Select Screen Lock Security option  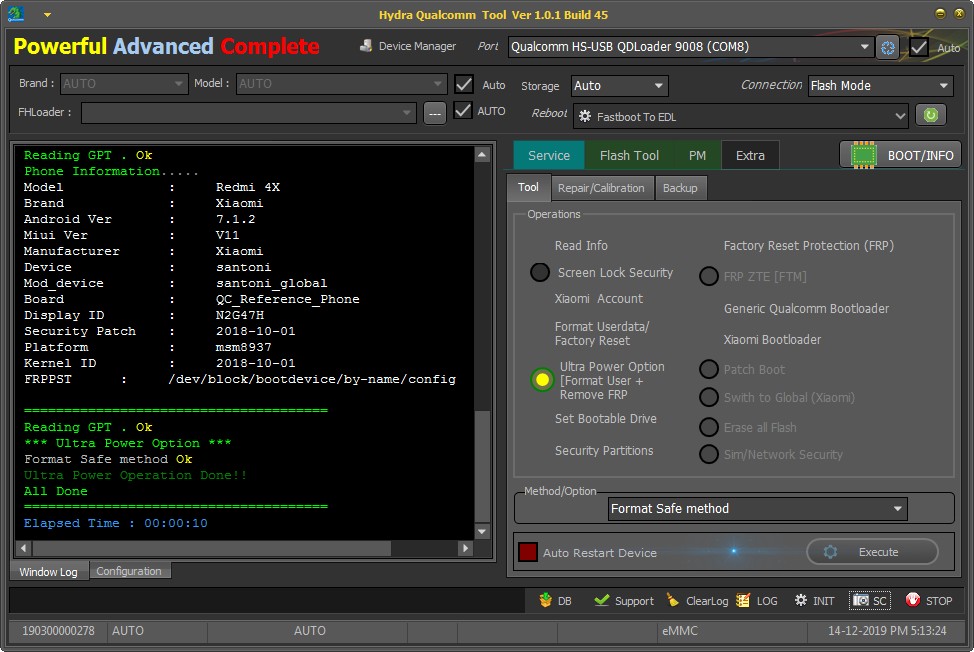click(x=540, y=272)
